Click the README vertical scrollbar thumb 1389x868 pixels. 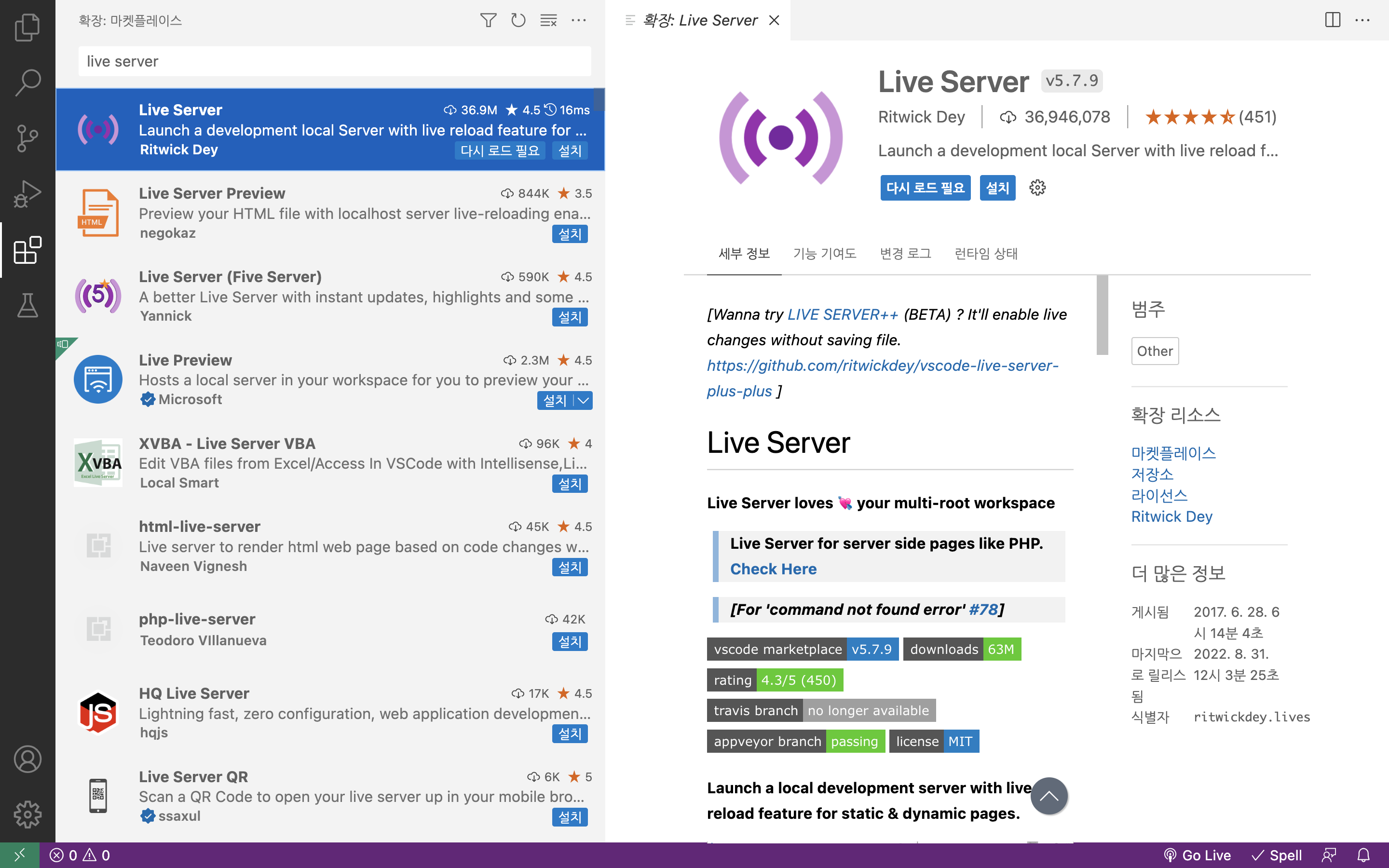[x=1102, y=314]
